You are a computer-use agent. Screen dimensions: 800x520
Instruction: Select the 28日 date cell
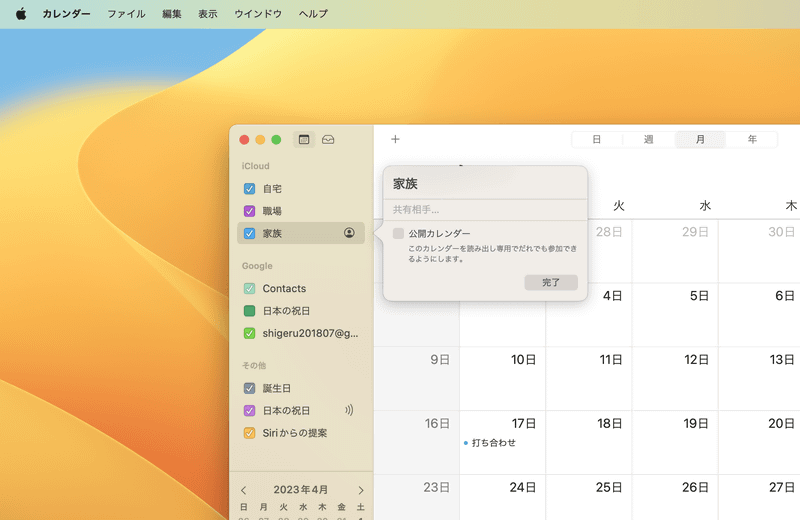click(610, 251)
